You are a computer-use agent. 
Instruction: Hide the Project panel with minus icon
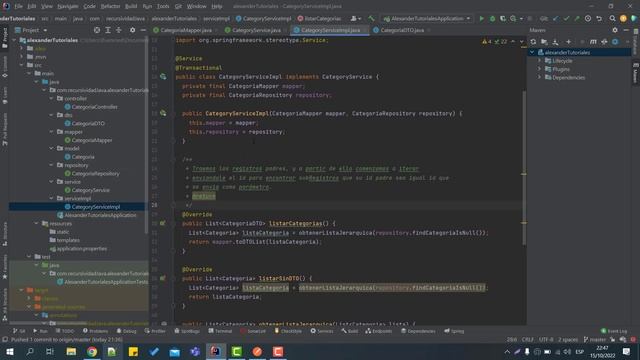(x=143, y=30)
